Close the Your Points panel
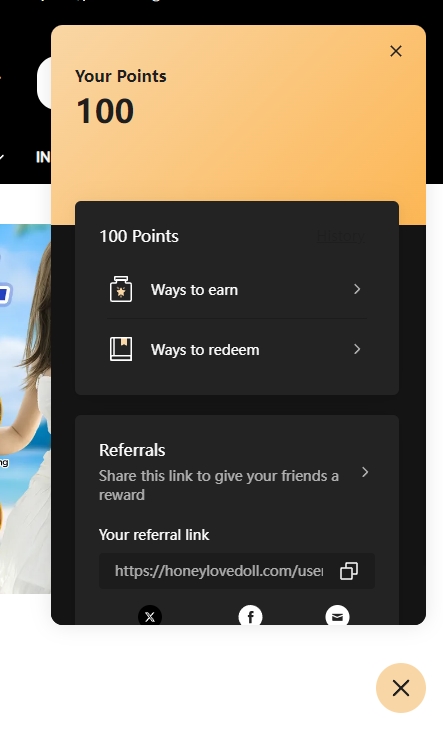 click(396, 51)
